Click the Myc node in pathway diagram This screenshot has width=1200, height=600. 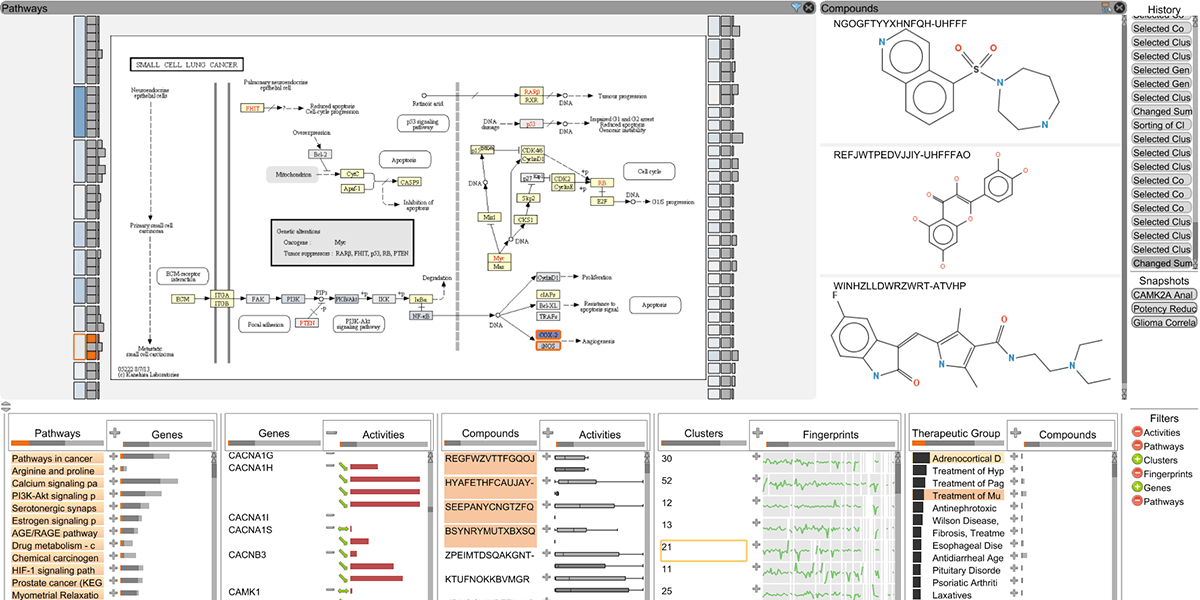pyautogui.click(x=499, y=259)
